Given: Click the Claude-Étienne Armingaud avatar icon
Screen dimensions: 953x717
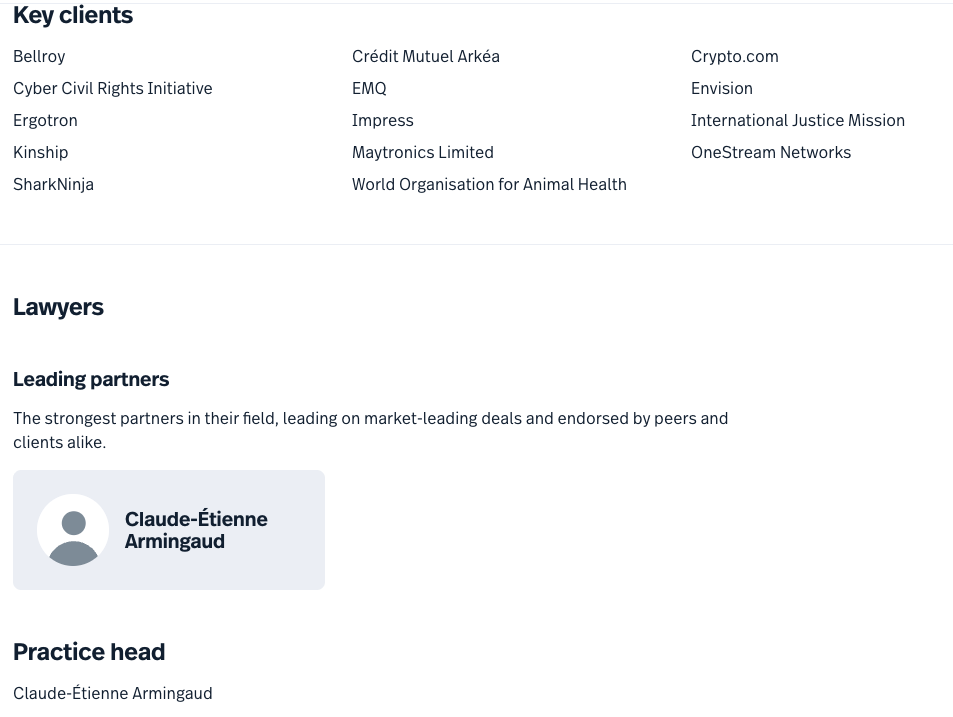Looking at the screenshot, I should point(73,530).
